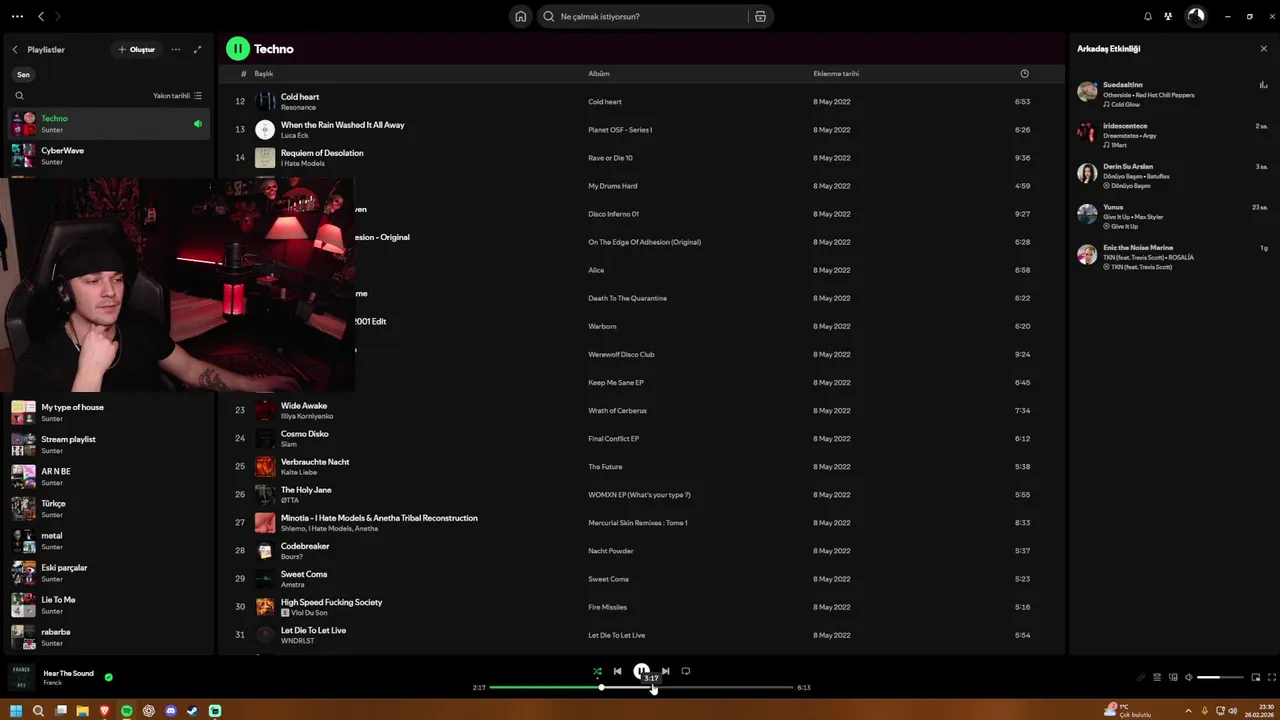This screenshot has width=1280, height=720.
Task: Select the 'Let Die To Let Live' track
Action: (x=640, y=634)
